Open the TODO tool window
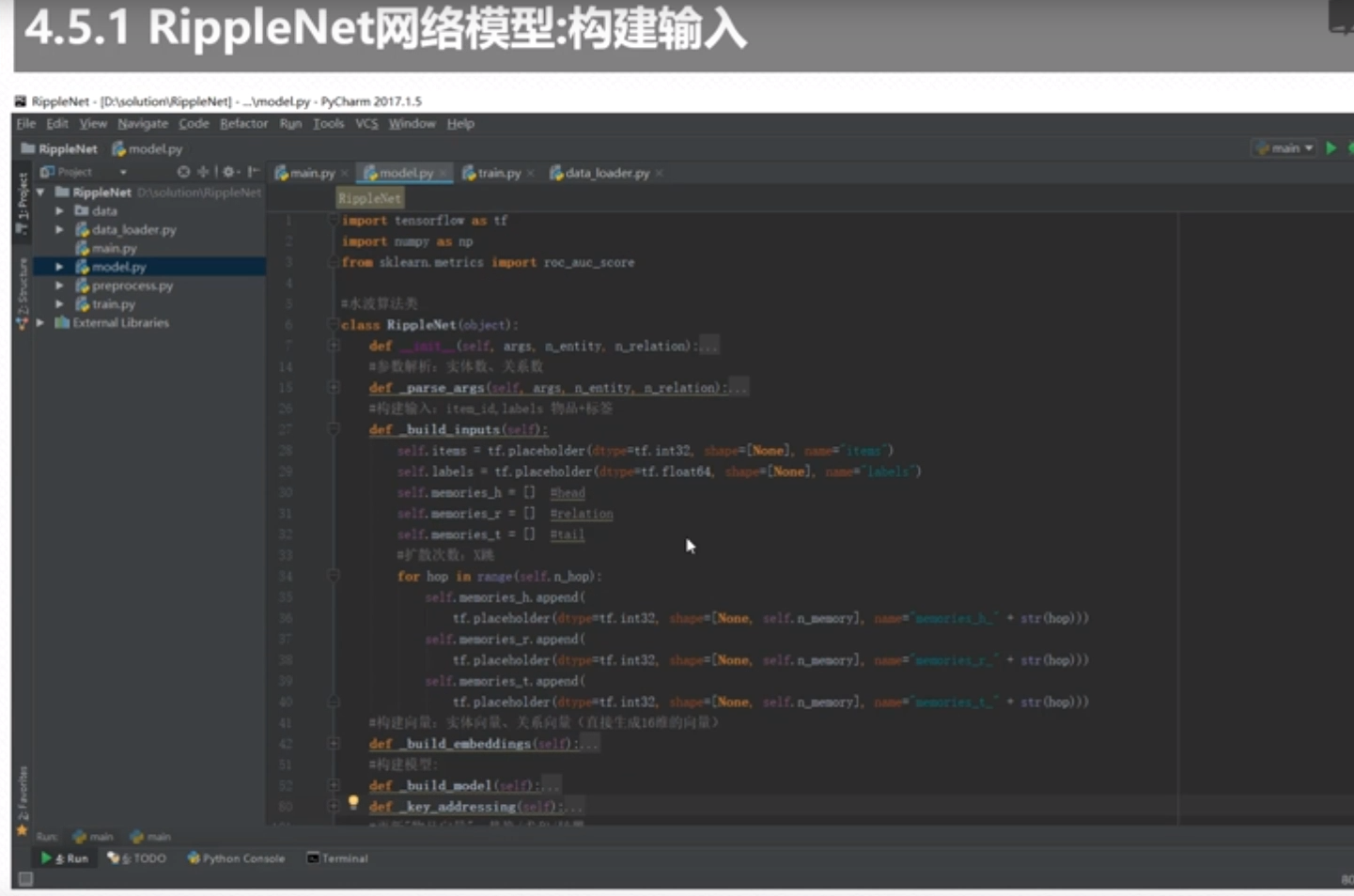Image resolution: width=1354 pixels, height=896 pixels. click(x=137, y=858)
